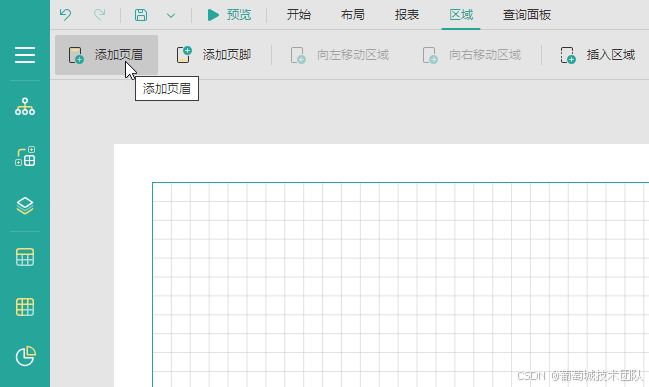Click 向右移动区域 in the toolbar
649x387 pixels.
pyautogui.click(x=471, y=55)
